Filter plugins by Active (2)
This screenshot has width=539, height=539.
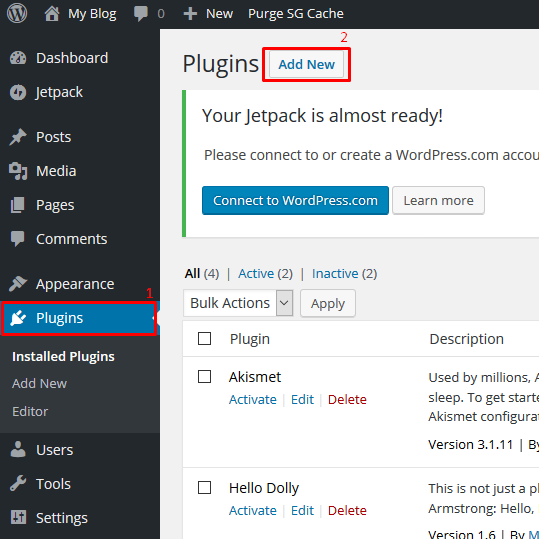click(265, 274)
